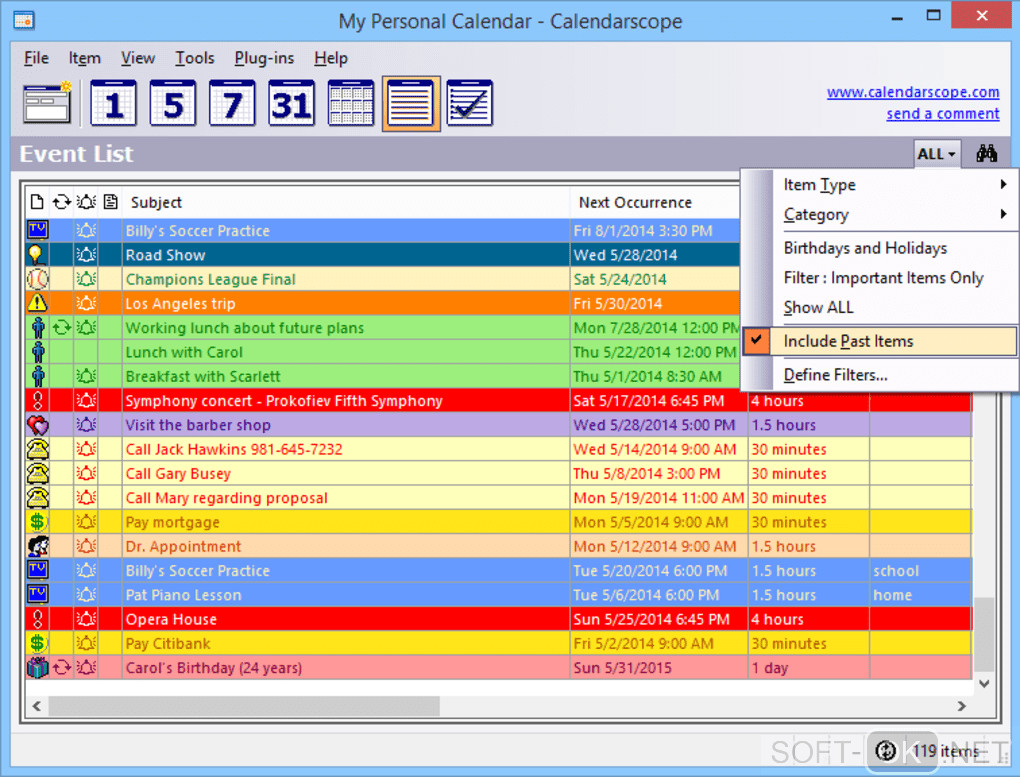Image resolution: width=1020 pixels, height=777 pixels.
Task: Click the dollar icon of Pay mortgage
Action: (38, 522)
